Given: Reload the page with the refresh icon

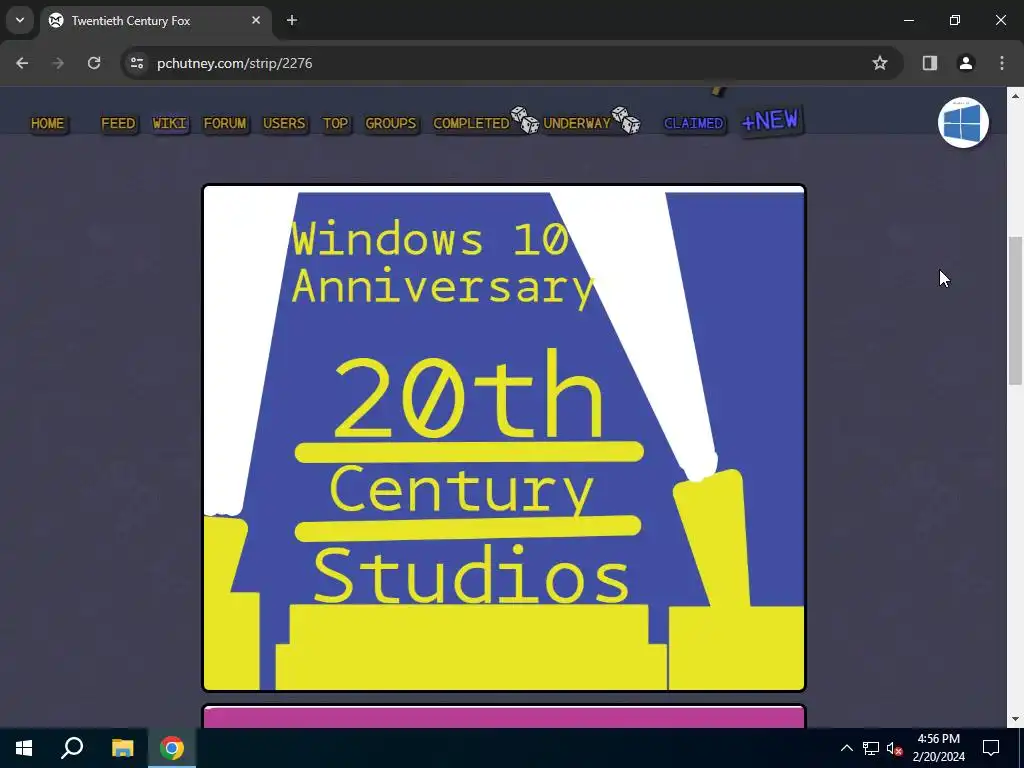Looking at the screenshot, I should pos(94,63).
